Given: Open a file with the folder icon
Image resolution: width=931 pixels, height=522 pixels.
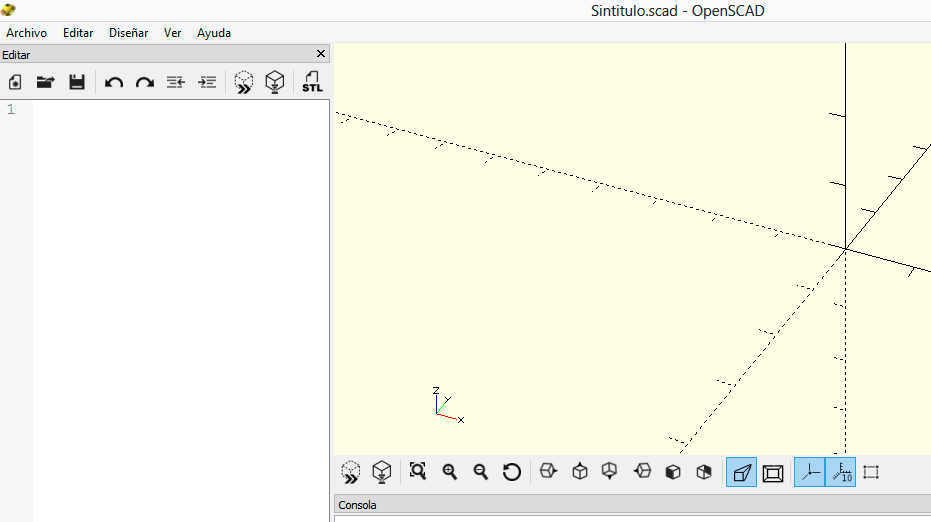Looking at the screenshot, I should pos(45,82).
